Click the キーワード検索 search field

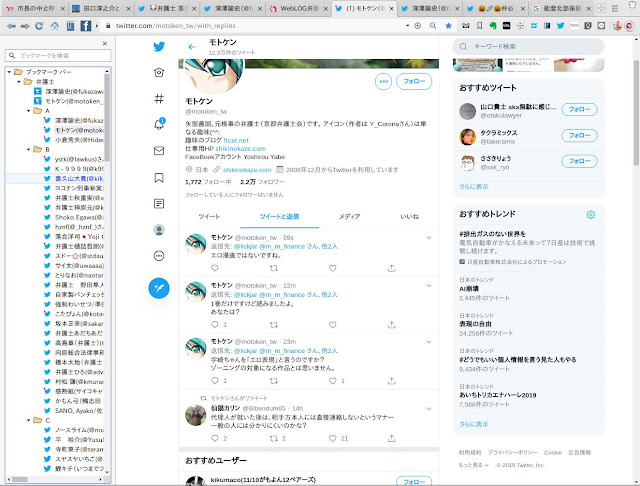pos(529,47)
